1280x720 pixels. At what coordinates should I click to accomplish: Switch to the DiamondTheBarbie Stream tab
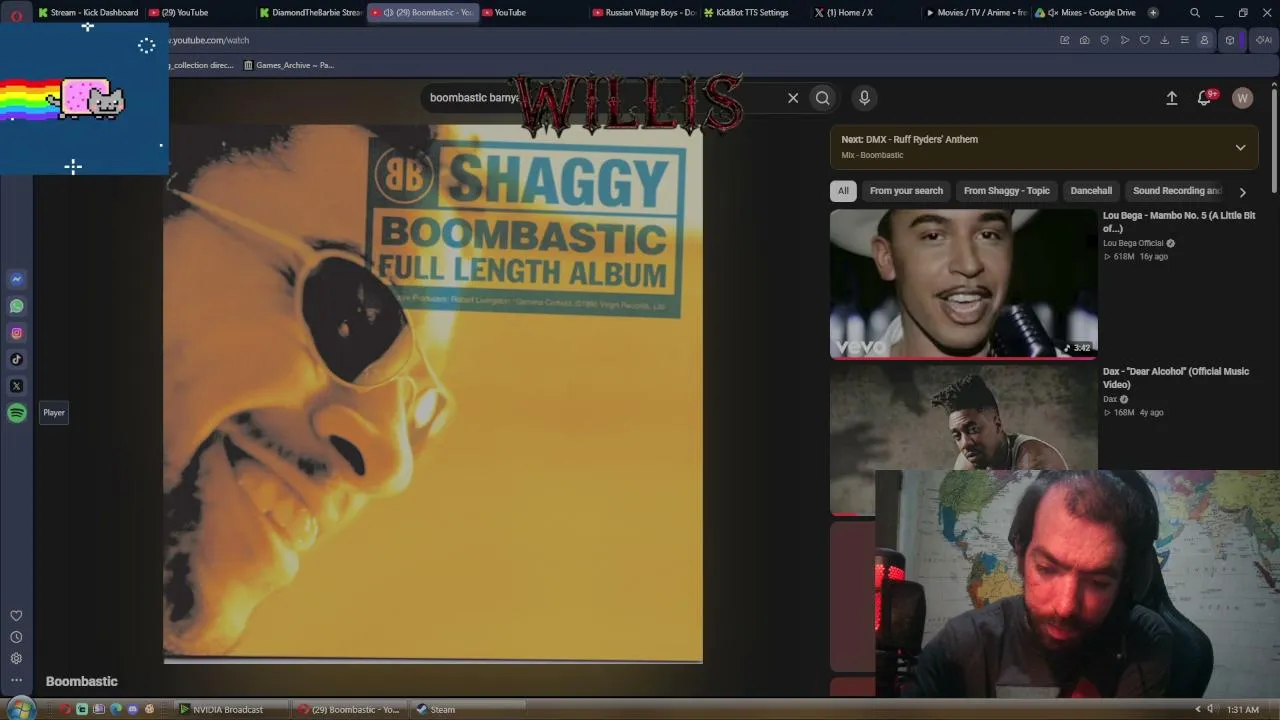(310, 13)
